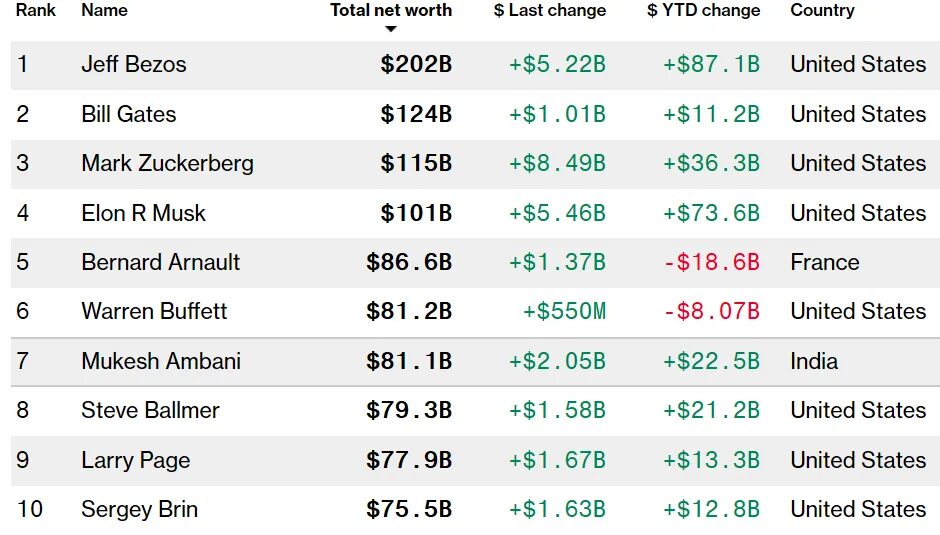The width and height of the screenshot is (940, 535).
Task: Open Sergey Brin's profile link
Action: (139, 509)
